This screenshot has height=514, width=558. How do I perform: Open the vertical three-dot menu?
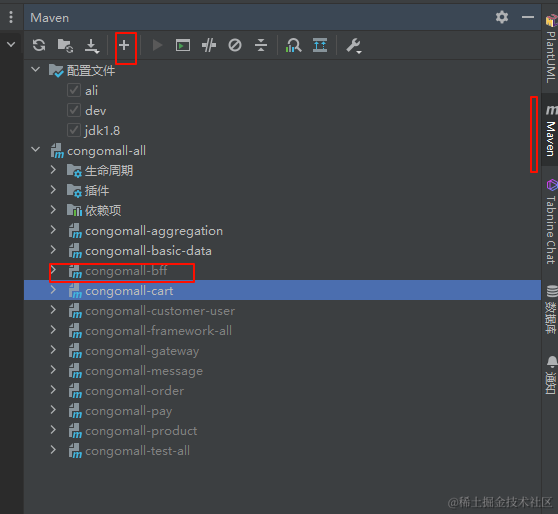pos(11,17)
